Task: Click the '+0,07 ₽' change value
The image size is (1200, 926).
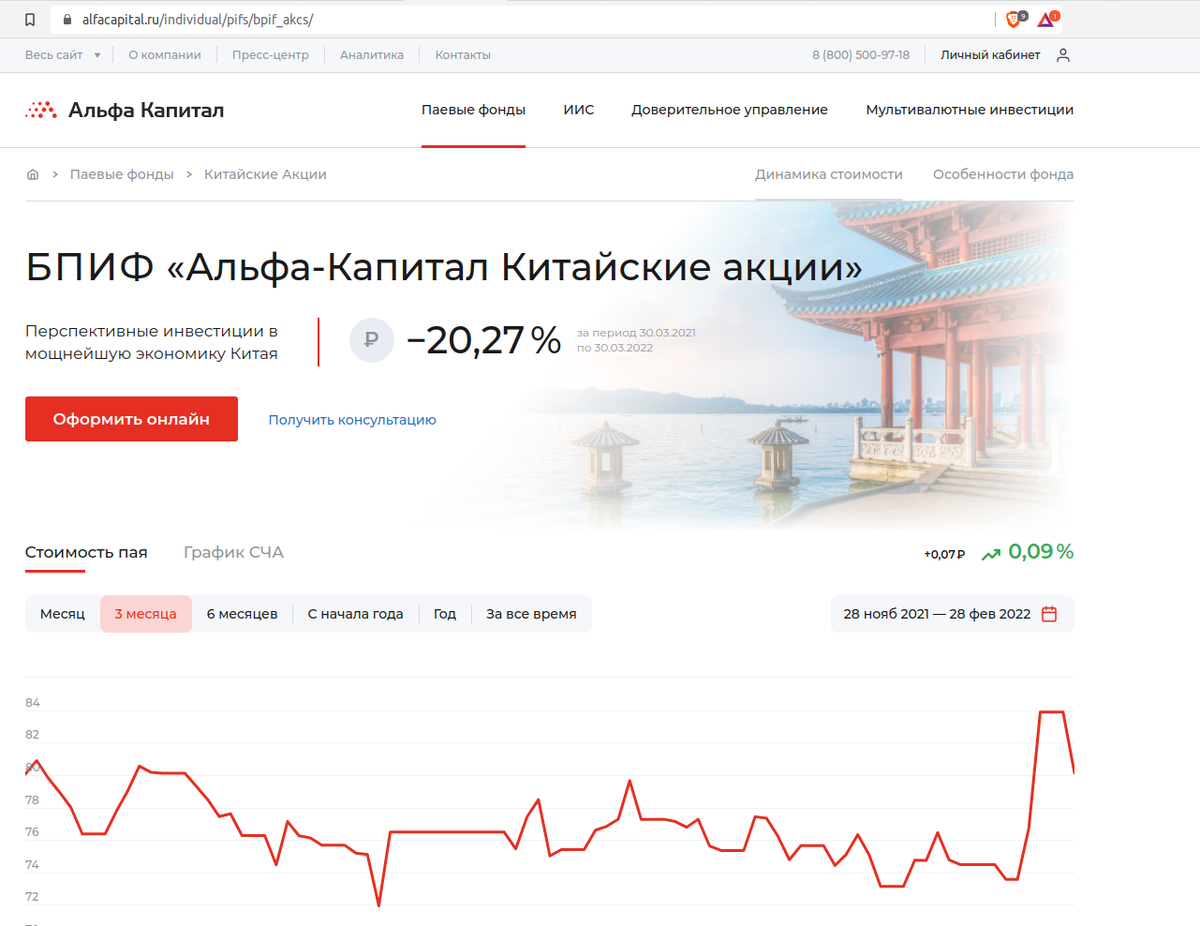Action: click(944, 554)
